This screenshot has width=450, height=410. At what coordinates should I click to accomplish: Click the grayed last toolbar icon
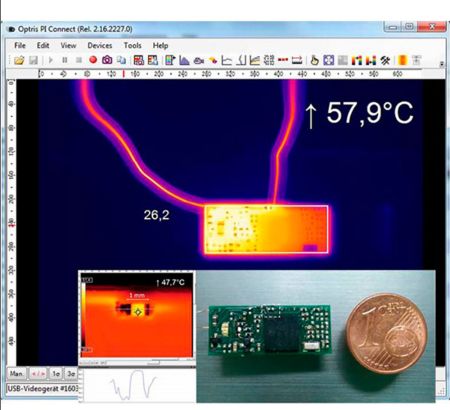[x=416, y=60]
